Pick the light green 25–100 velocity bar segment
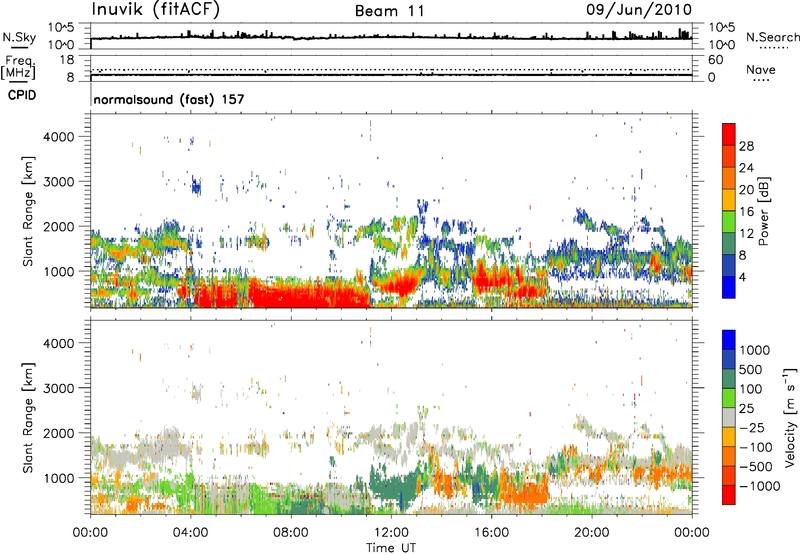The width and height of the screenshot is (800, 554). pos(729,398)
